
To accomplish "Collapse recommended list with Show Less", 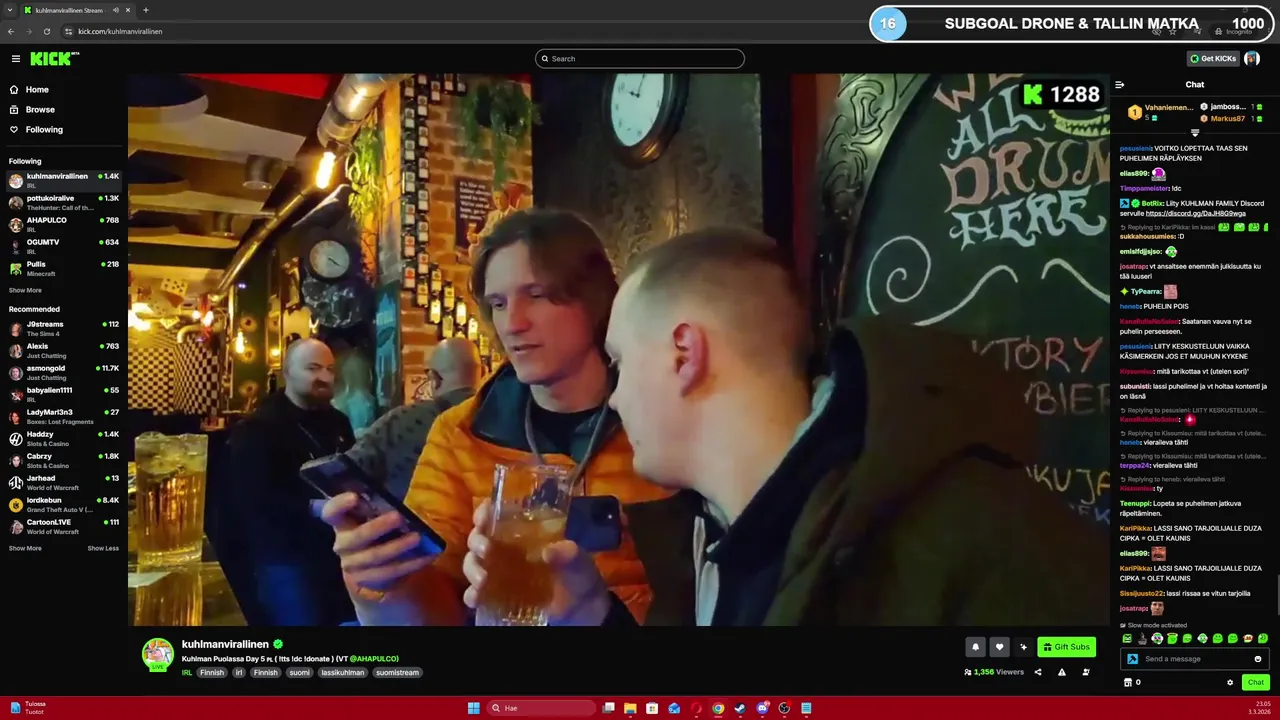I will pyautogui.click(x=103, y=549).
